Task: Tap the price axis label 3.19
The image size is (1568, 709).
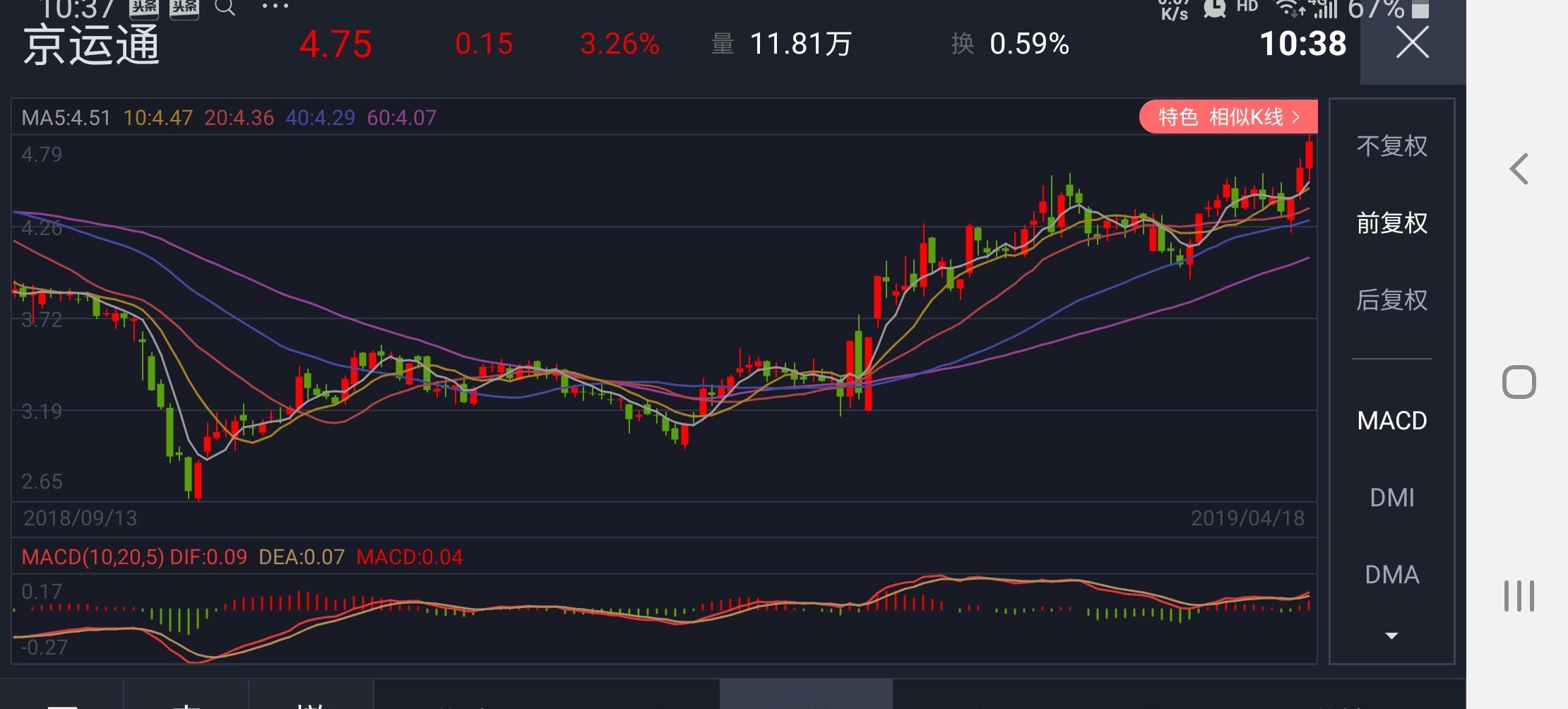Action: click(x=42, y=412)
